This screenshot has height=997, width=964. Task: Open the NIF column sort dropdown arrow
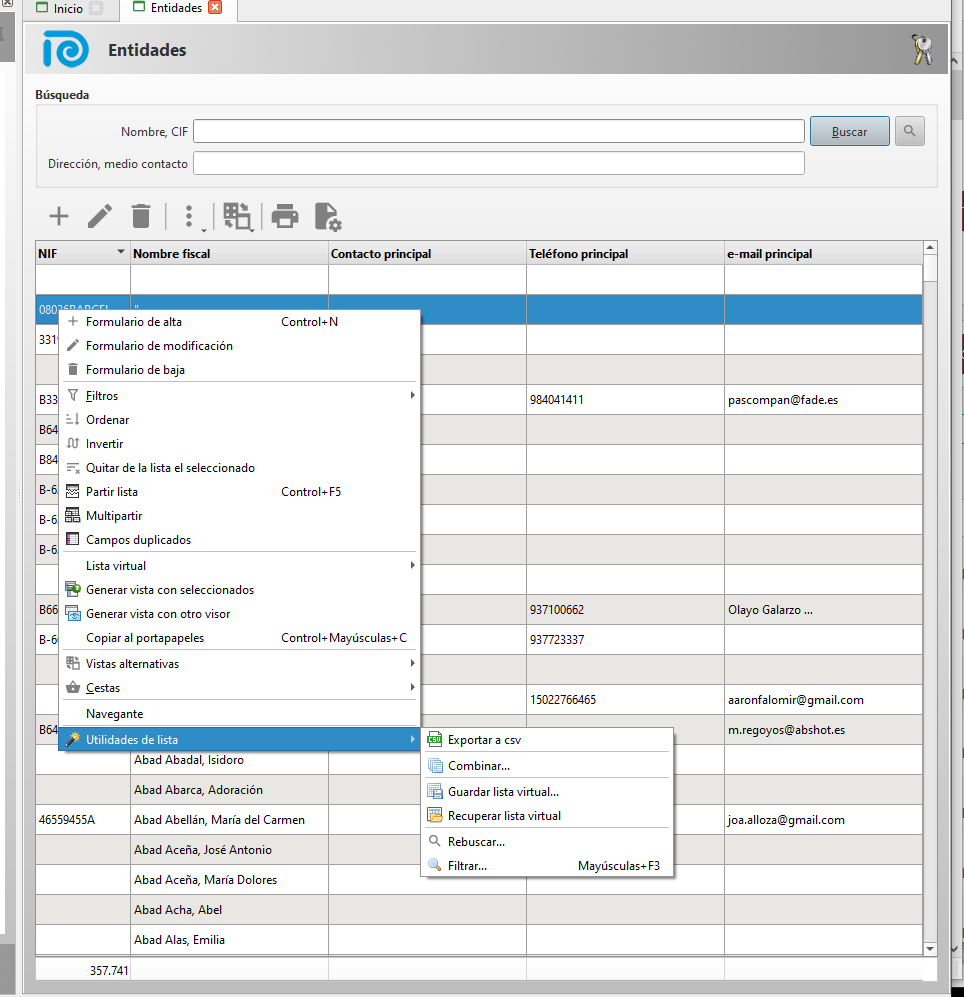point(121,253)
